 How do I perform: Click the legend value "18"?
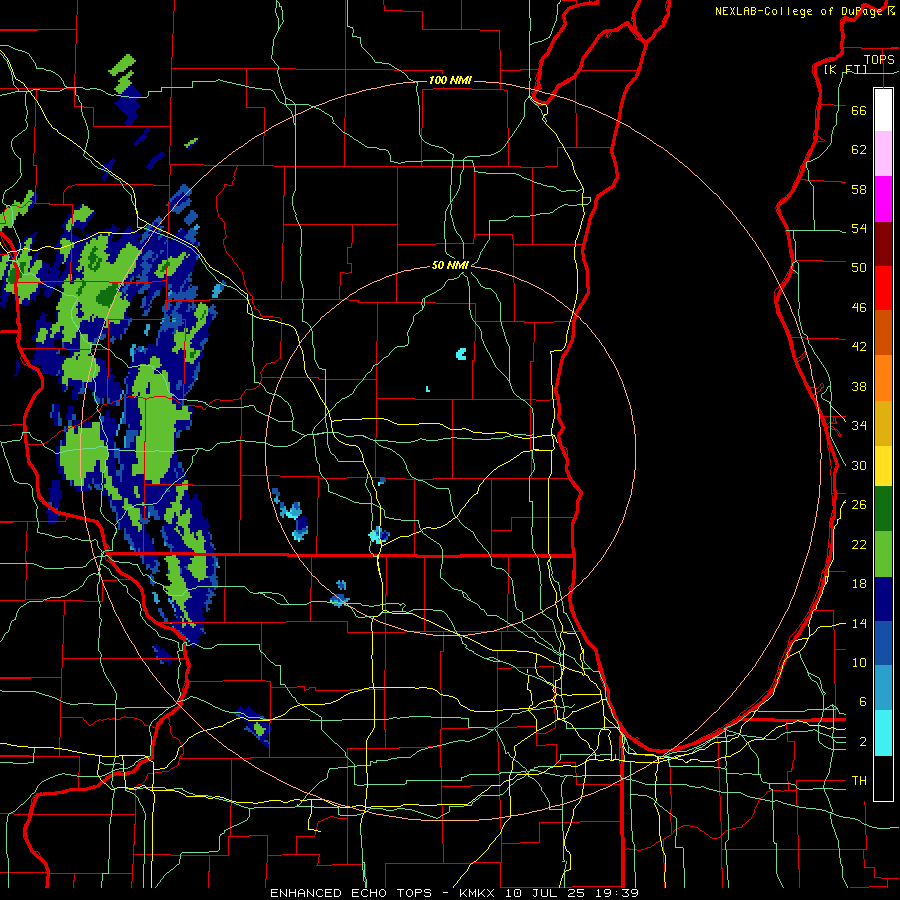point(859,584)
